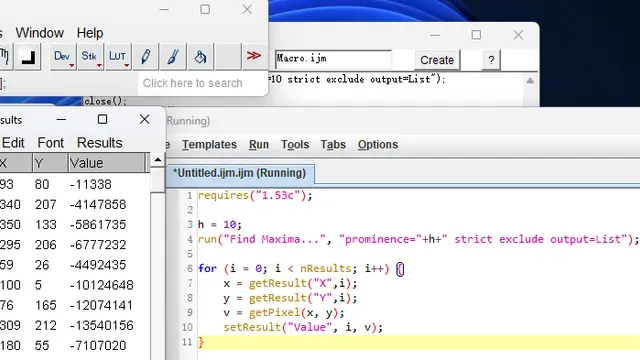Click the Create button in recorder

(437, 60)
